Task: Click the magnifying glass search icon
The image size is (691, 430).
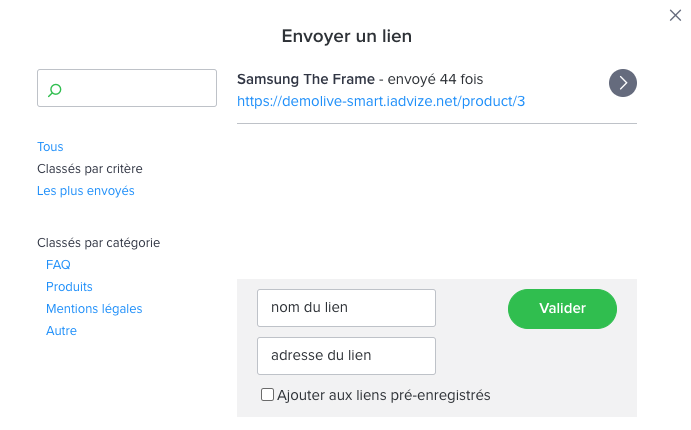Action: [55, 89]
